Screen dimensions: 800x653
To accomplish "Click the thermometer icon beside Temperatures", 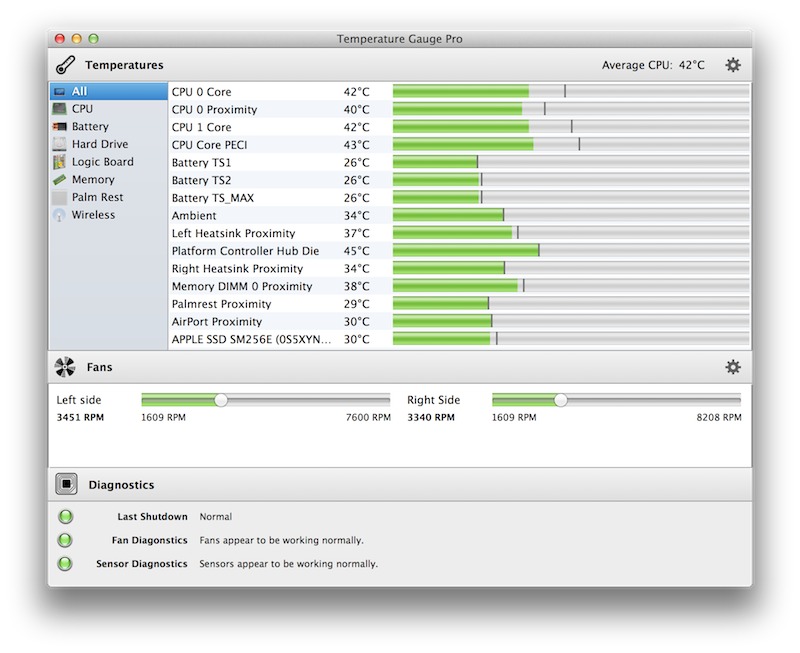I will tap(66, 65).
